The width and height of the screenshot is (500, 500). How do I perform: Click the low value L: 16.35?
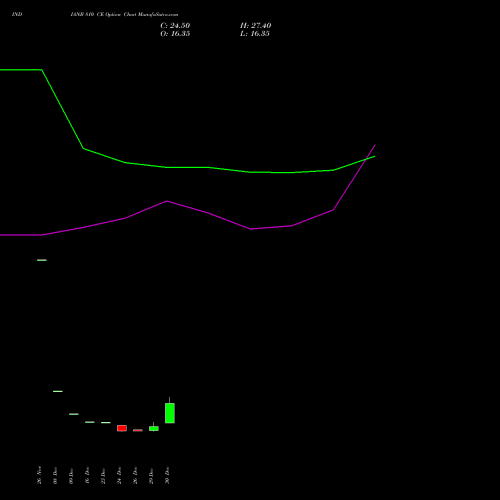point(255,34)
